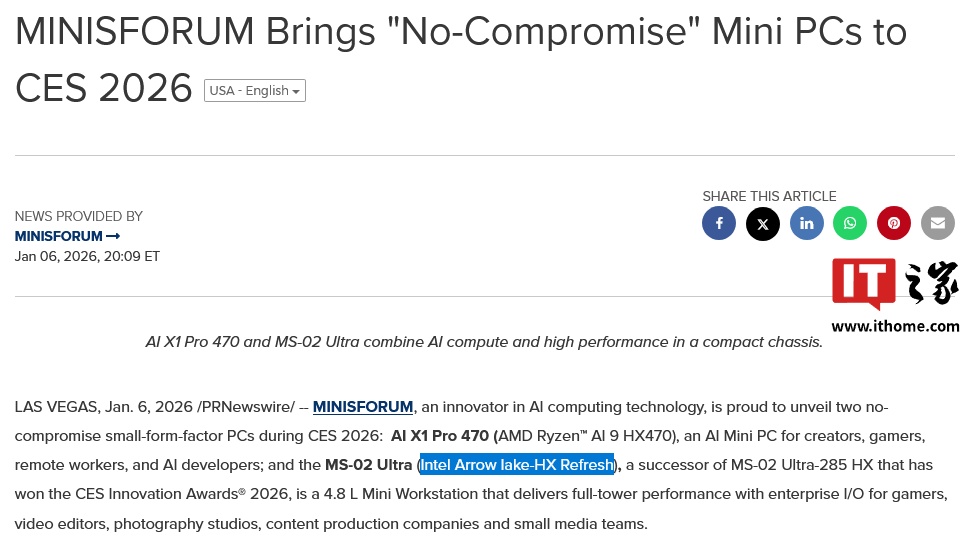Click the italic AI X1 Pro 470 subtitle
The width and height of the screenshot is (970, 550).
(x=484, y=342)
